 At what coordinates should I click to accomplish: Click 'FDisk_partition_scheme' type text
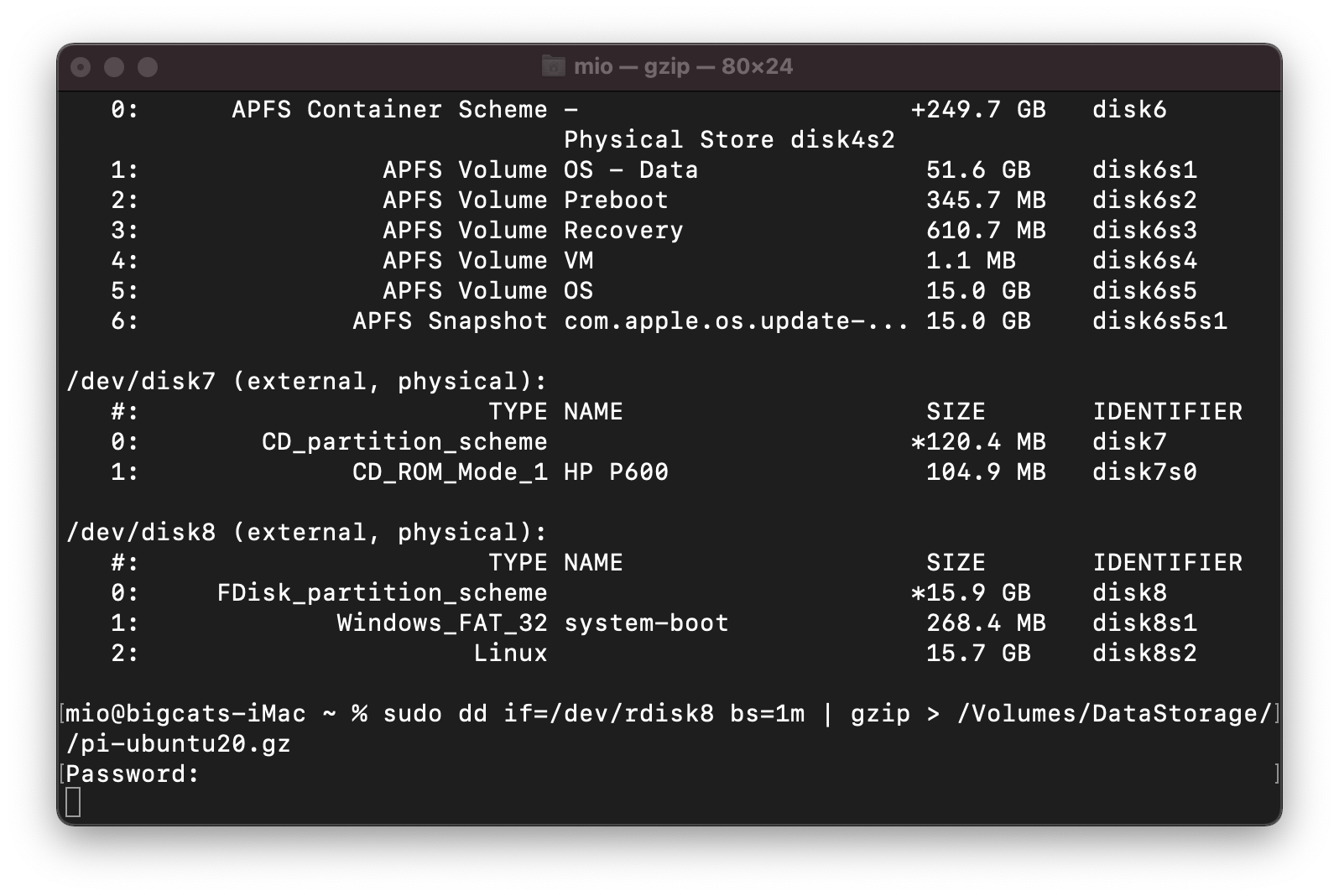(x=382, y=592)
